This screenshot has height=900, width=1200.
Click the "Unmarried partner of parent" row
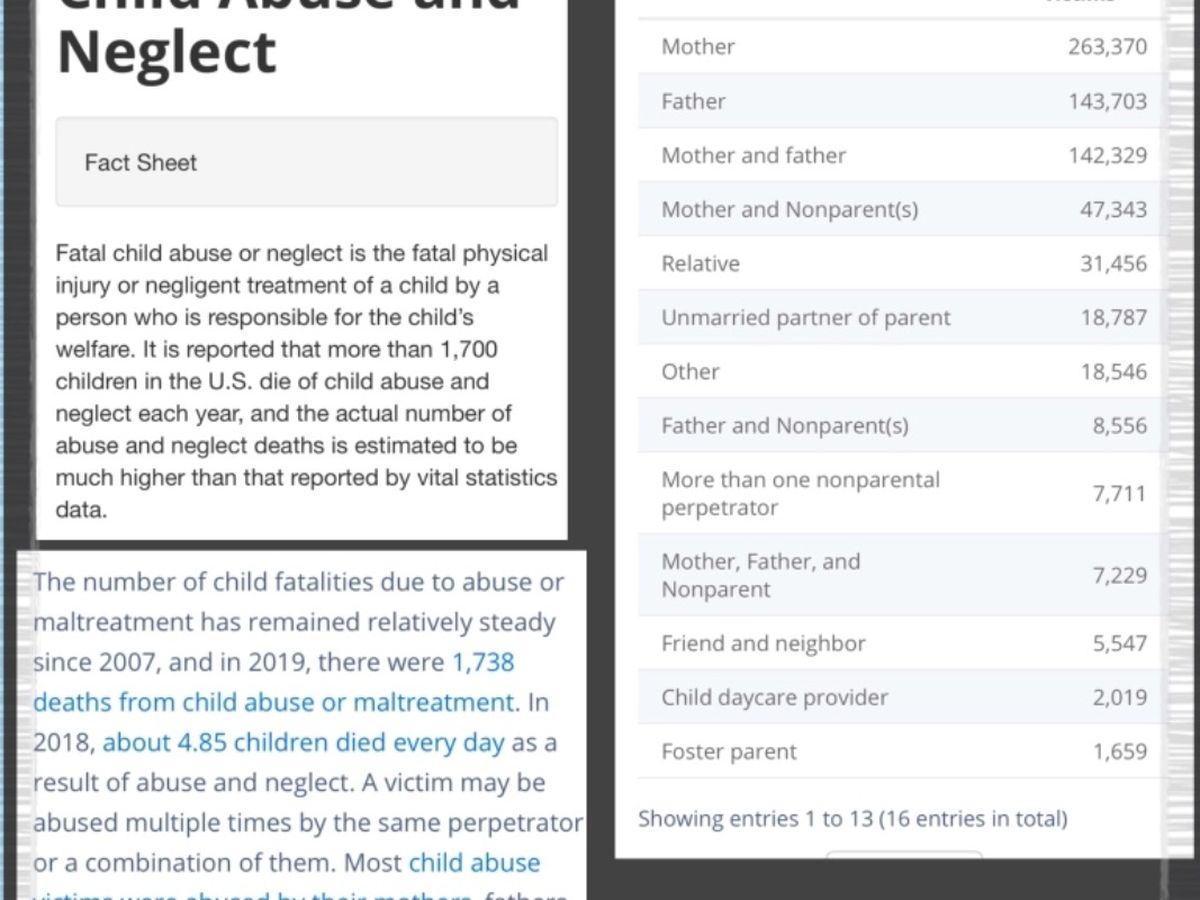[898, 317]
